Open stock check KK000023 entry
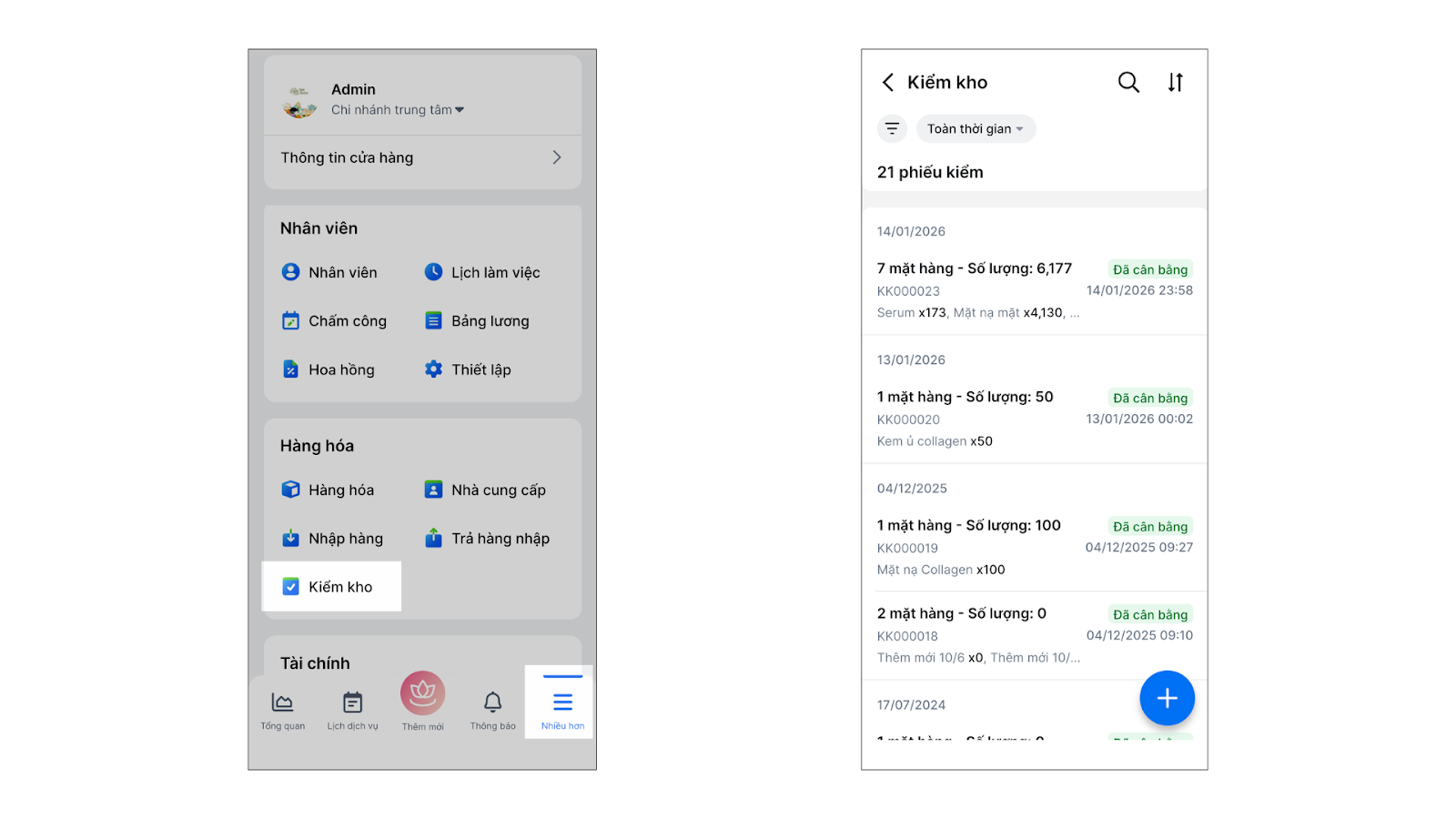 [1034, 290]
